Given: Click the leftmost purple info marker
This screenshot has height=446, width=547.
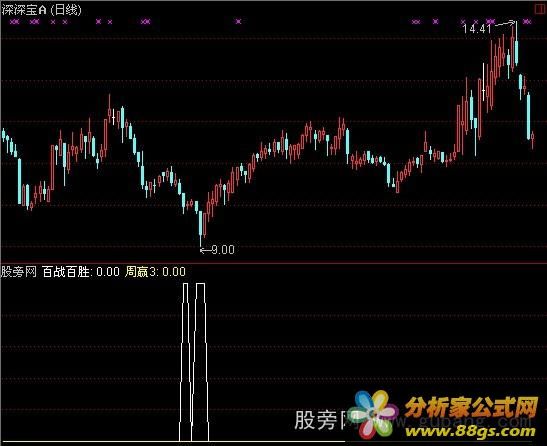Looking at the screenshot, I should point(15,22).
